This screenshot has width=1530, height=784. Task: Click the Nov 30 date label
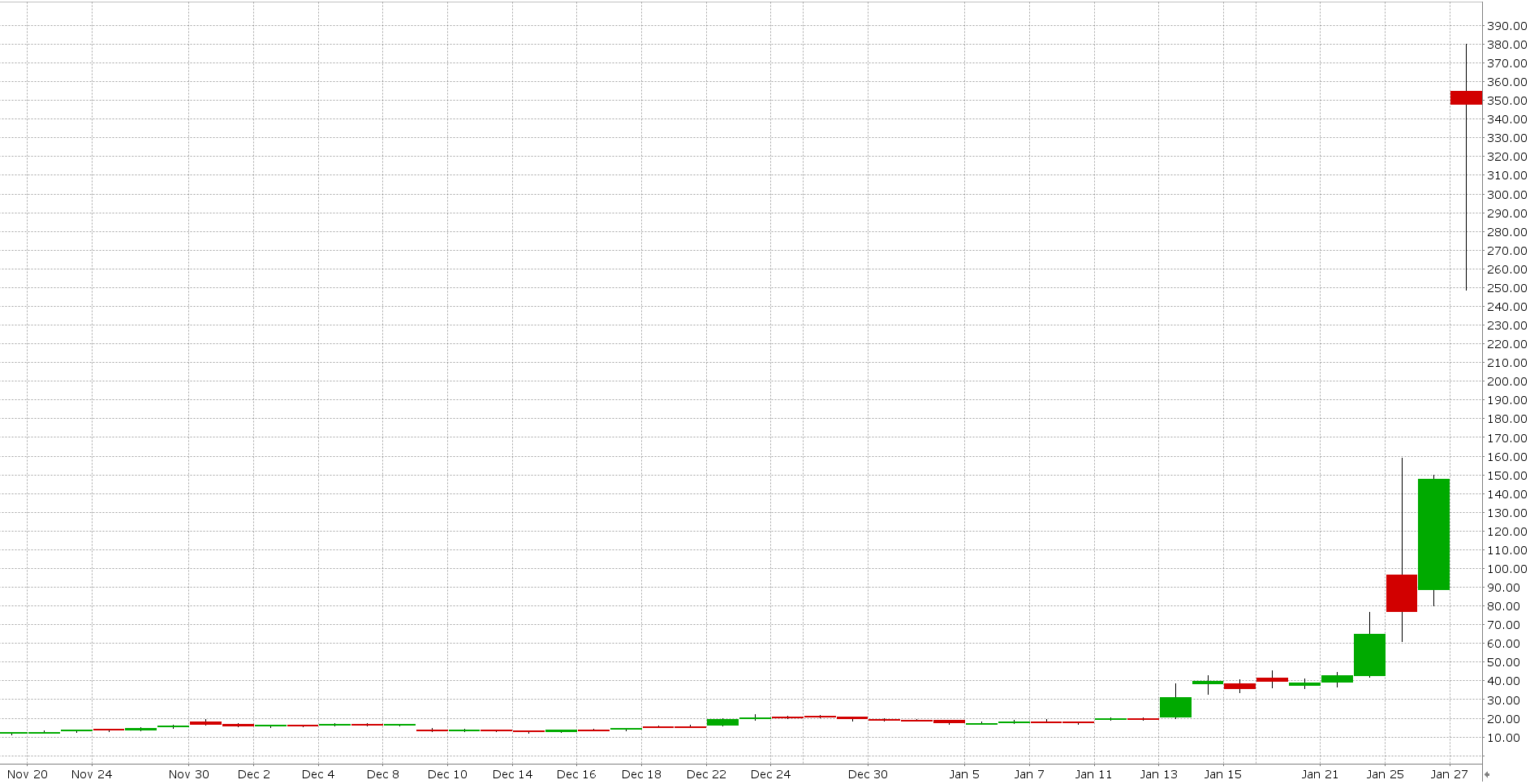189,774
